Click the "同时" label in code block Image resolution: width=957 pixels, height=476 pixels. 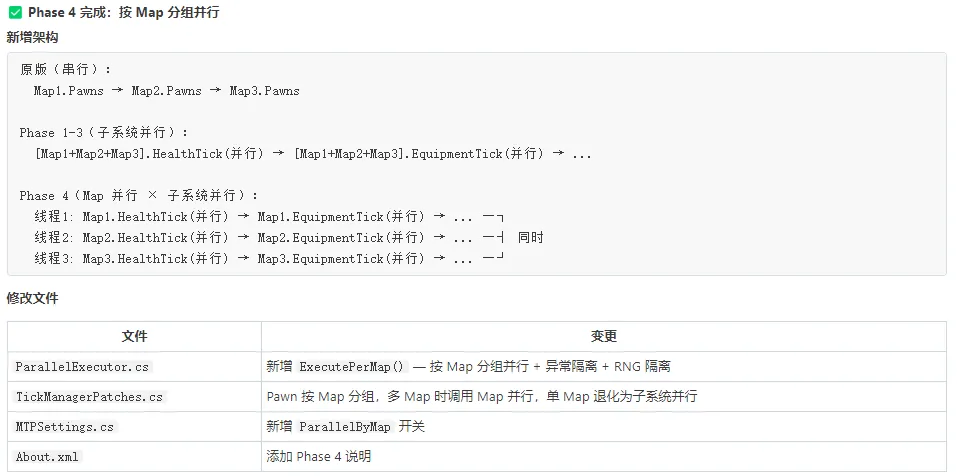point(531,238)
